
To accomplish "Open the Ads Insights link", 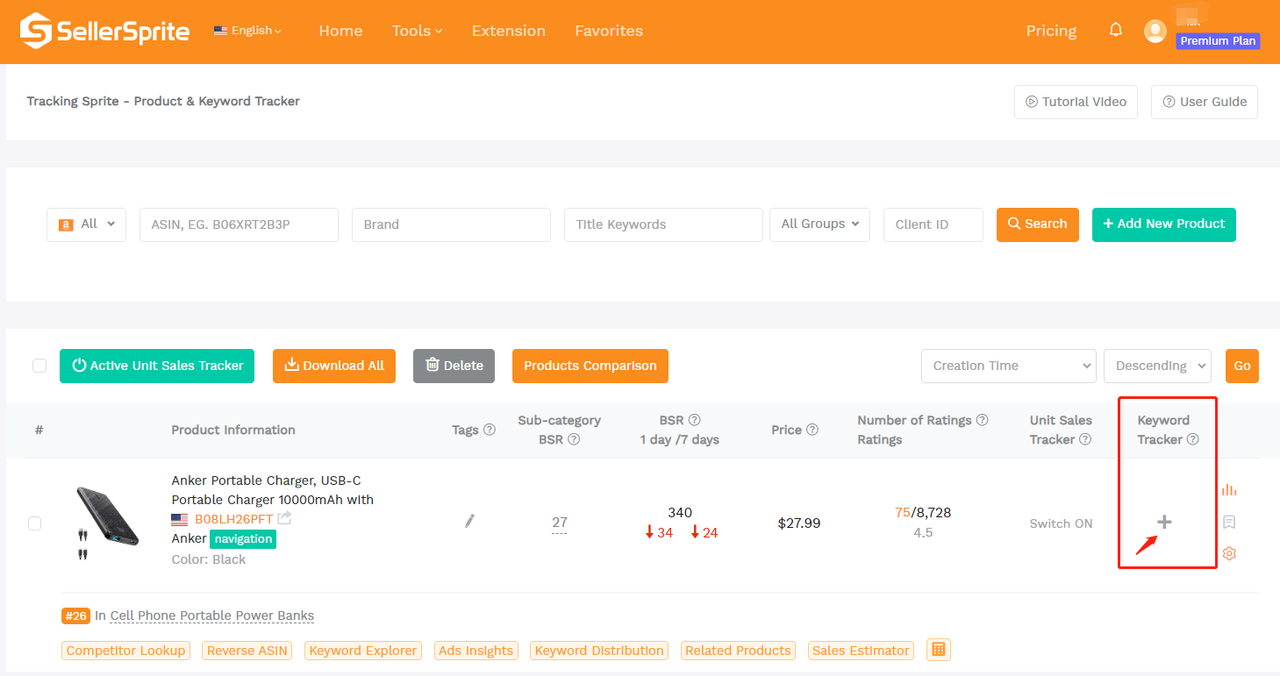I will click(x=476, y=651).
